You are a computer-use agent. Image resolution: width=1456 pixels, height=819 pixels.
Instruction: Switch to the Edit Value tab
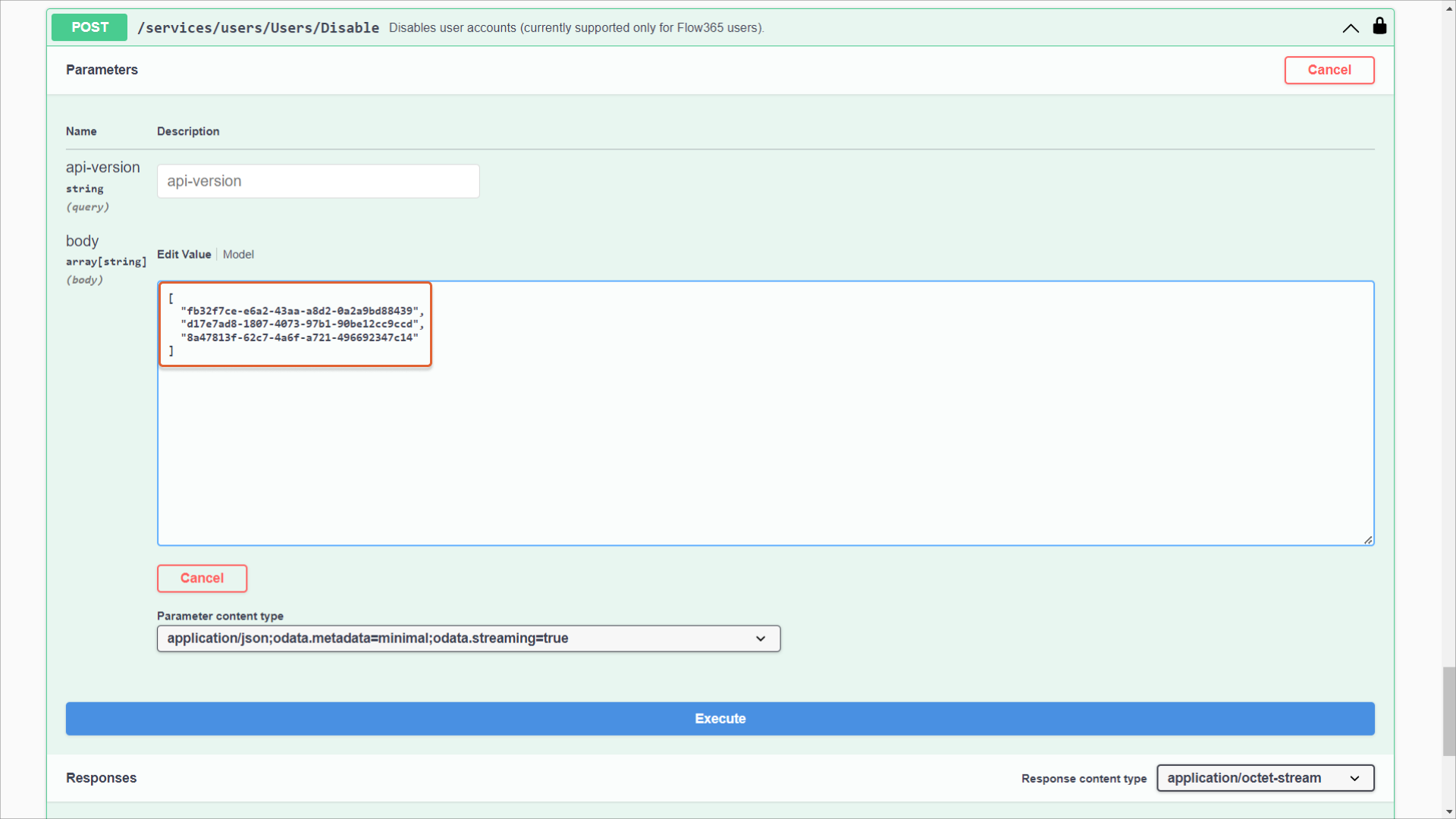[x=184, y=255]
